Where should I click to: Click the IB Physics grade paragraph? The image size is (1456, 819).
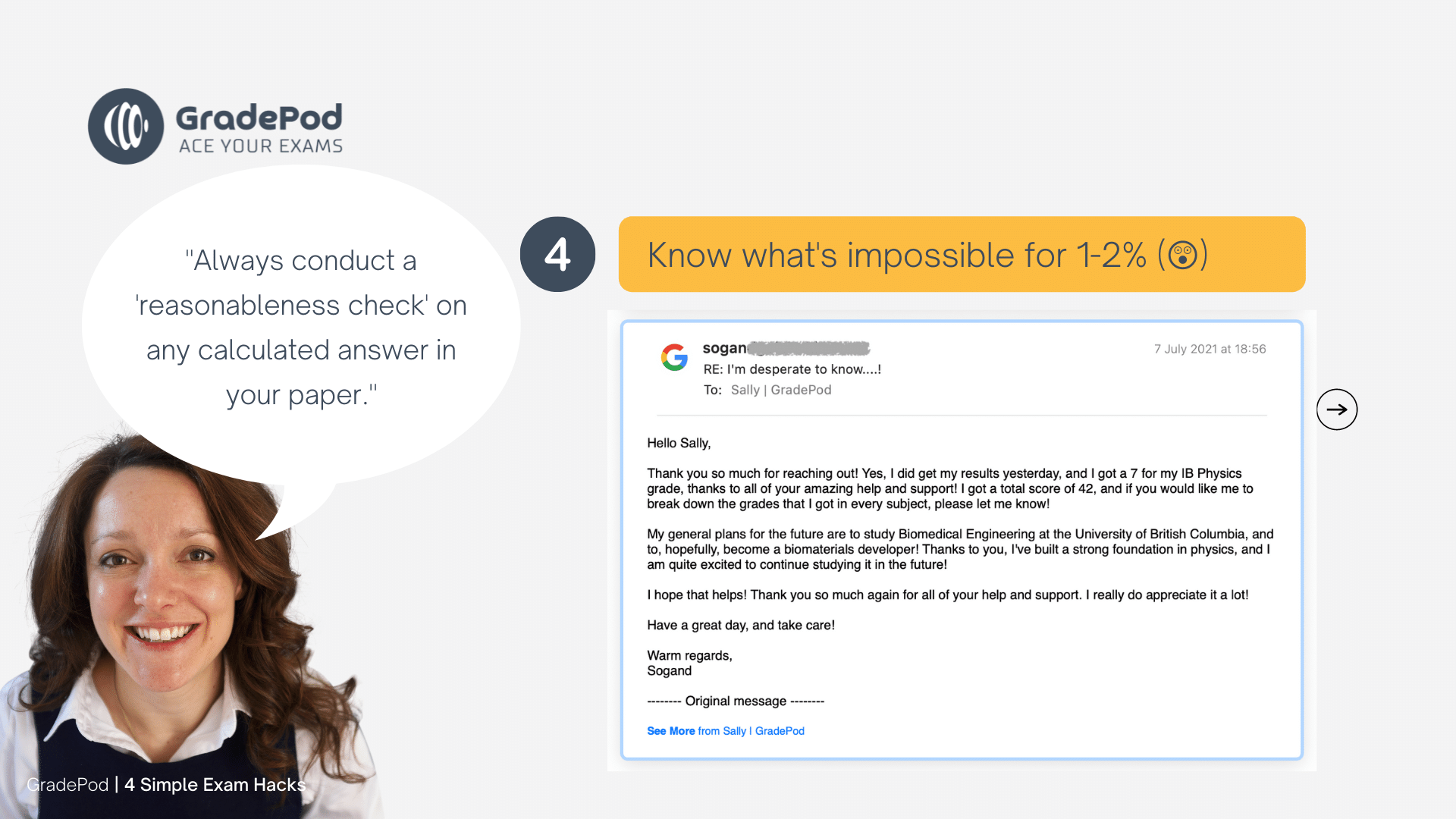click(x=950, y=488)
